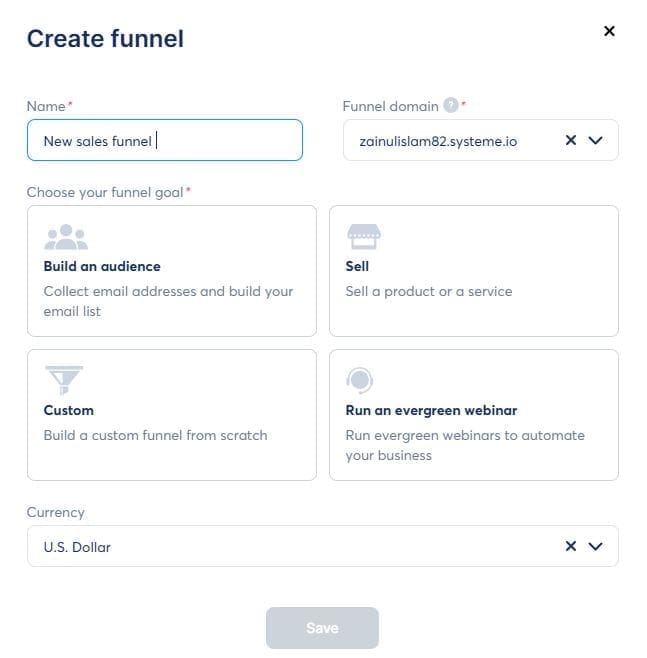This screenshot has width=647, height=658.
Task: Click the Custom funnel icon
Action: point(64,381)
